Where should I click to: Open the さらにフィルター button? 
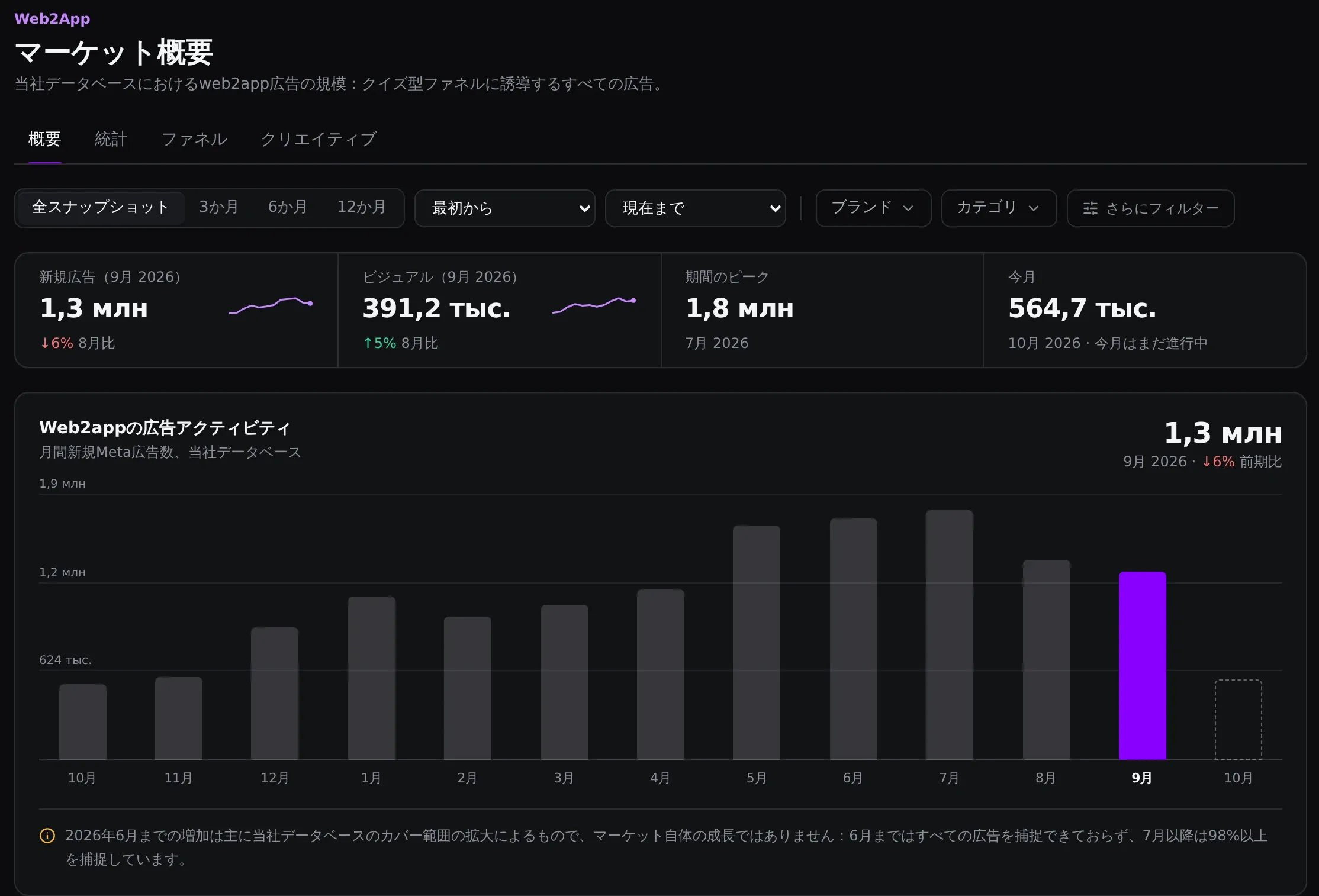[x=1150, y=208]
